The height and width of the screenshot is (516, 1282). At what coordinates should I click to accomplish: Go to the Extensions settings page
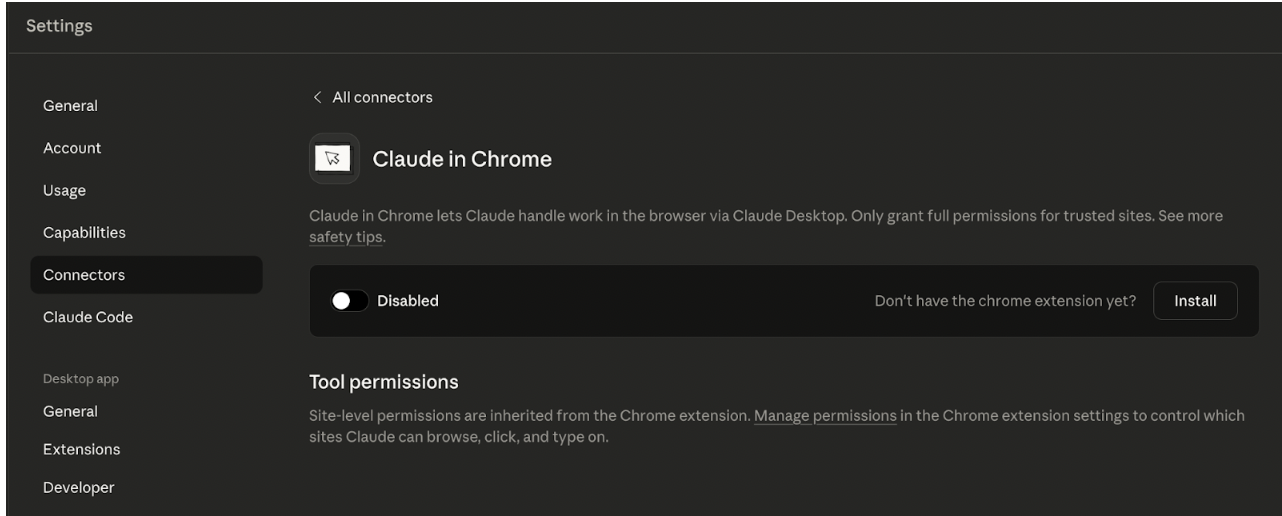[x=81, y=449]
